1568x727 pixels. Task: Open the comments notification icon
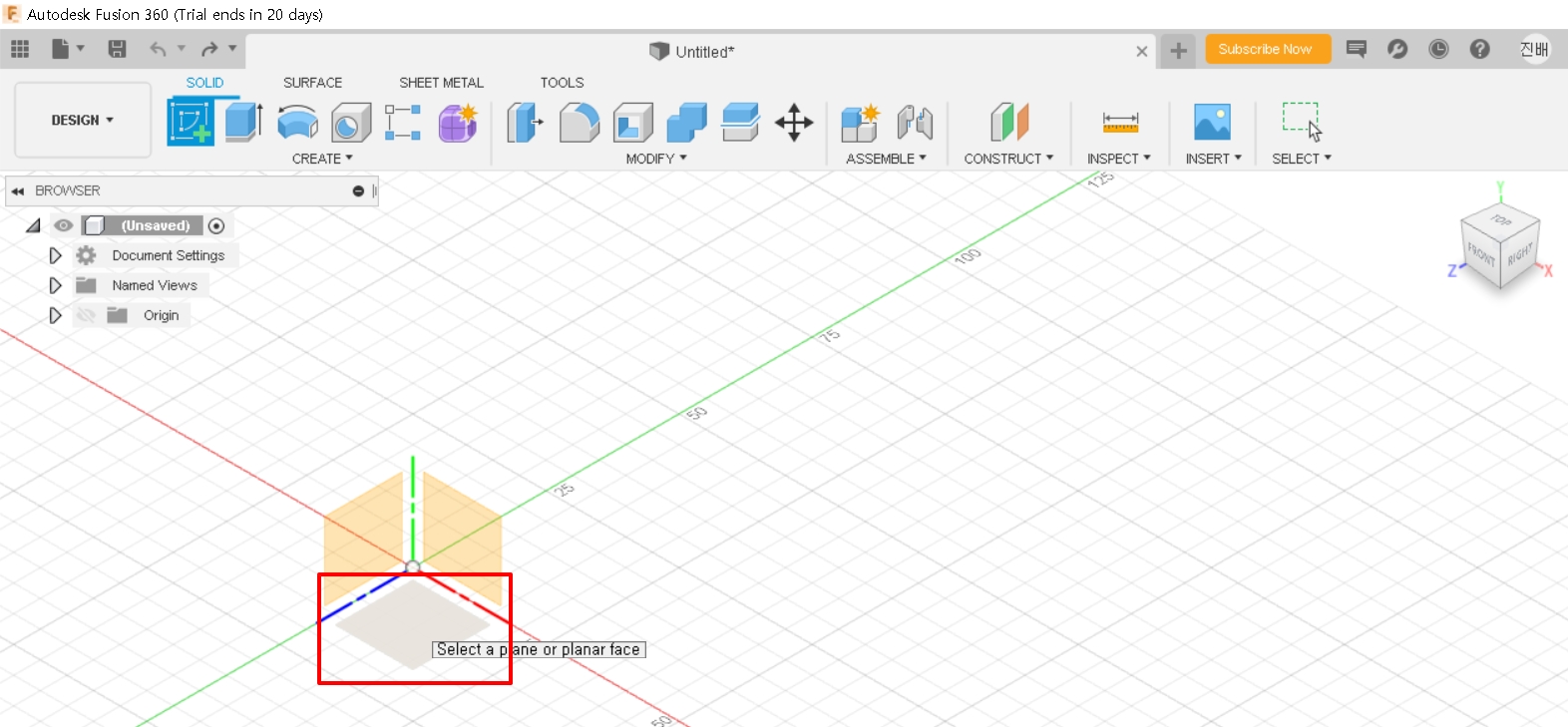tap(1356, 49)
